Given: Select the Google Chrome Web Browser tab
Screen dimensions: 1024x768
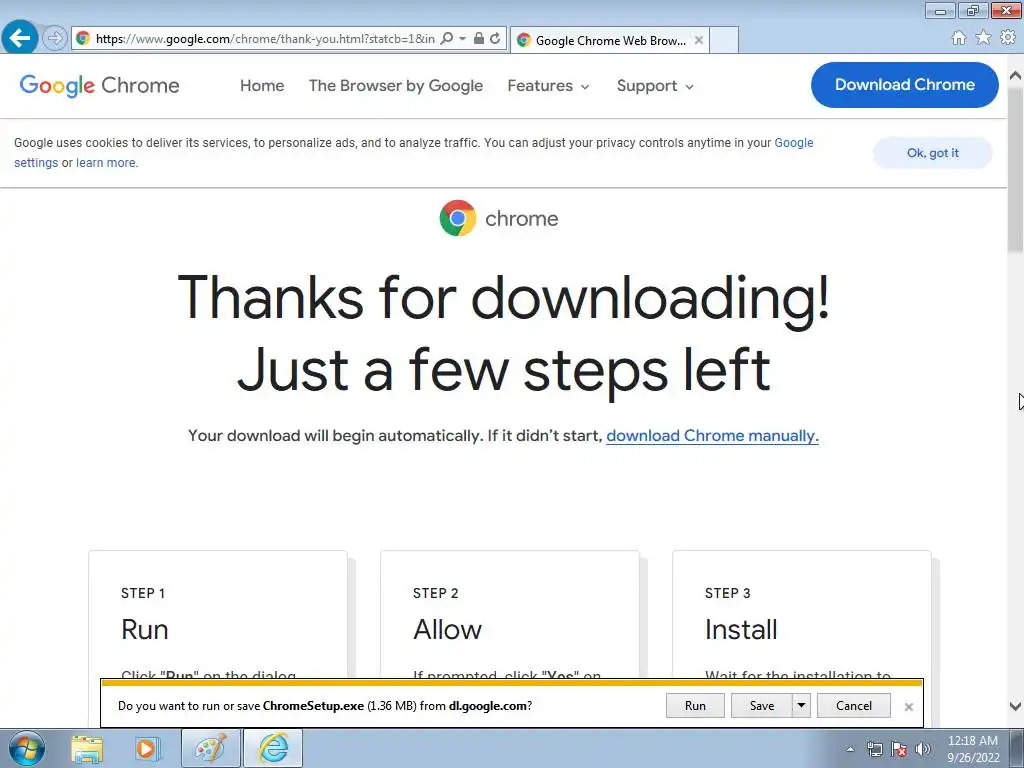Looking at the screenshot, I should (610, 40).
